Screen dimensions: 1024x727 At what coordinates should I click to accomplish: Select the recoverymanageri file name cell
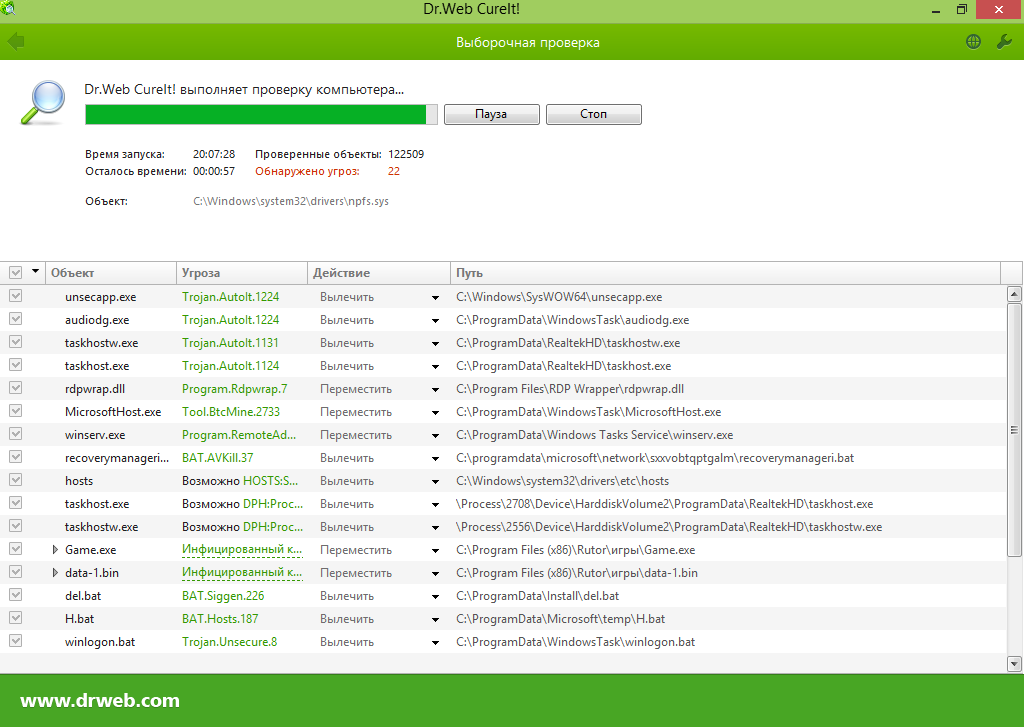(x=117, y=458)
